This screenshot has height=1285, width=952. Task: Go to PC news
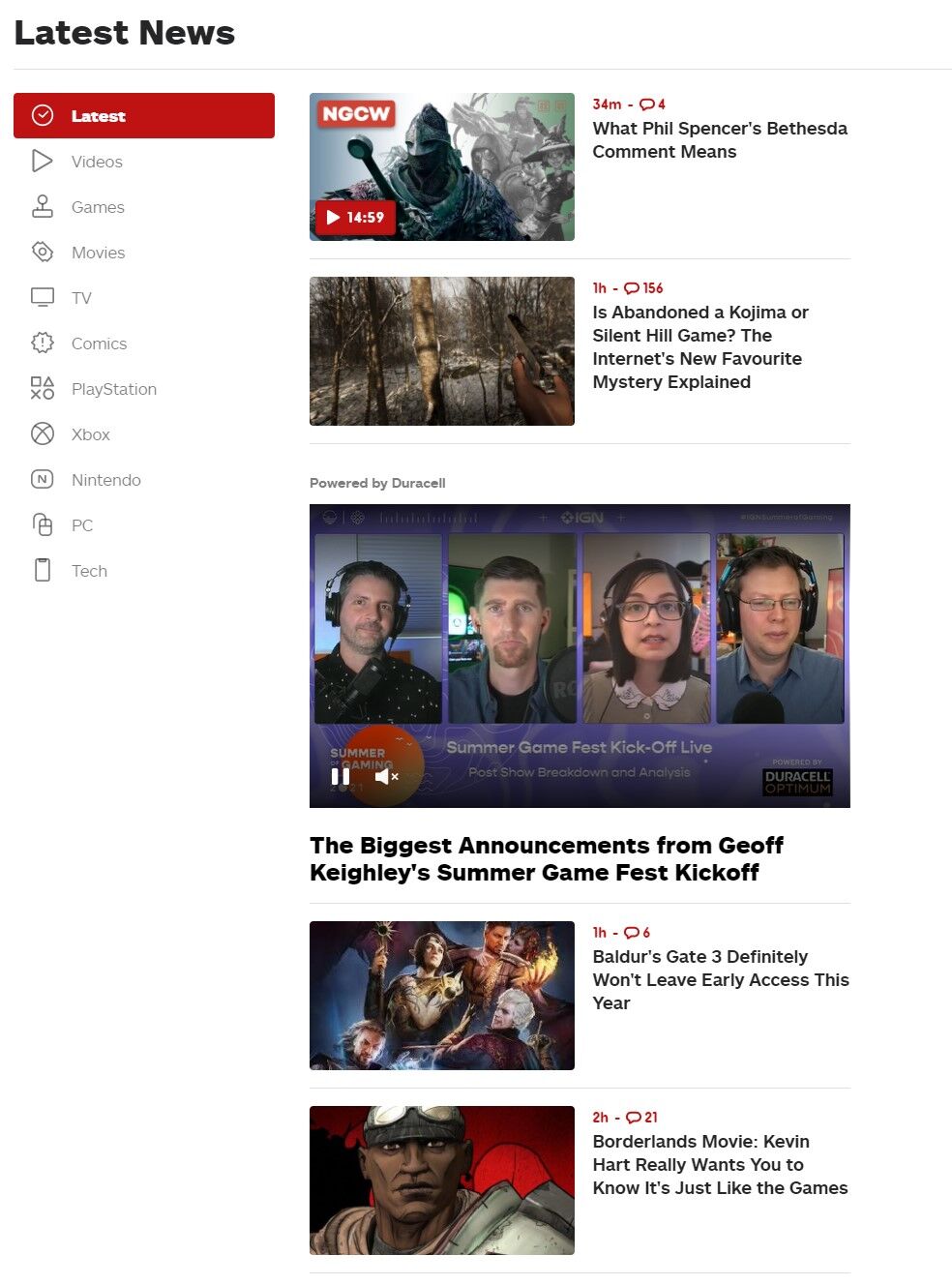click(x=82, y=525)
